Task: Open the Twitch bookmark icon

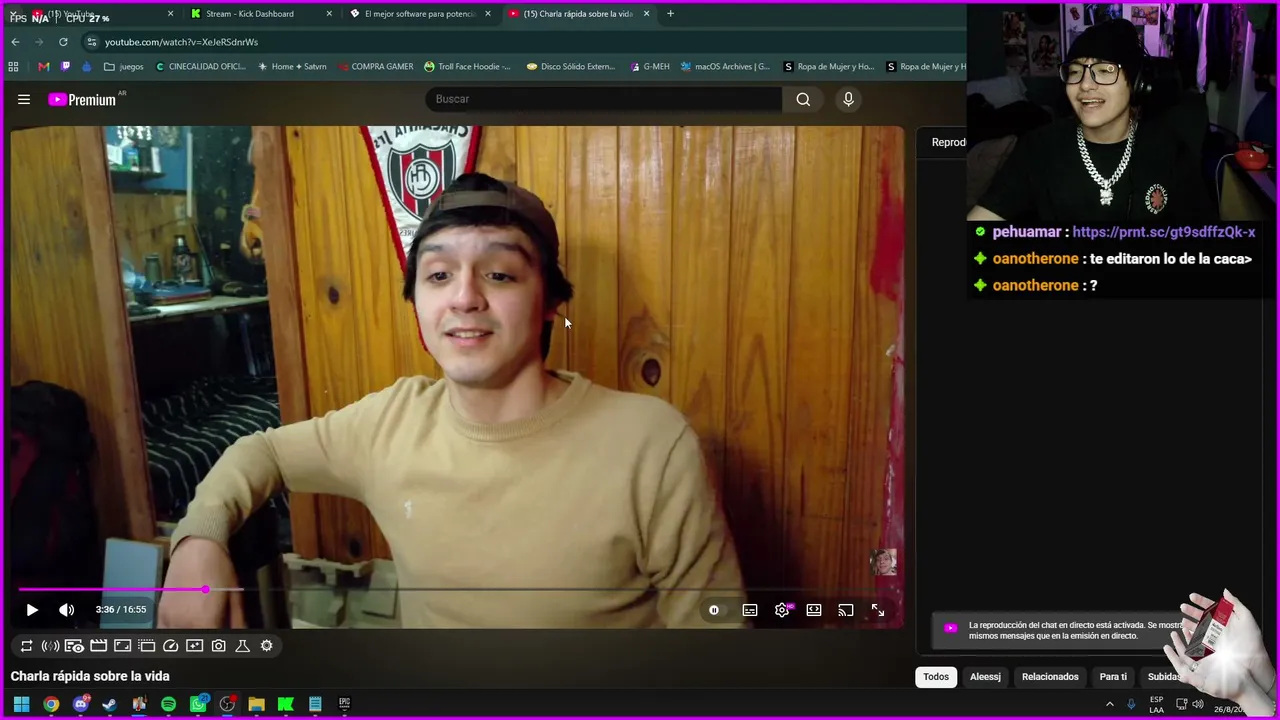Action: 65,67
